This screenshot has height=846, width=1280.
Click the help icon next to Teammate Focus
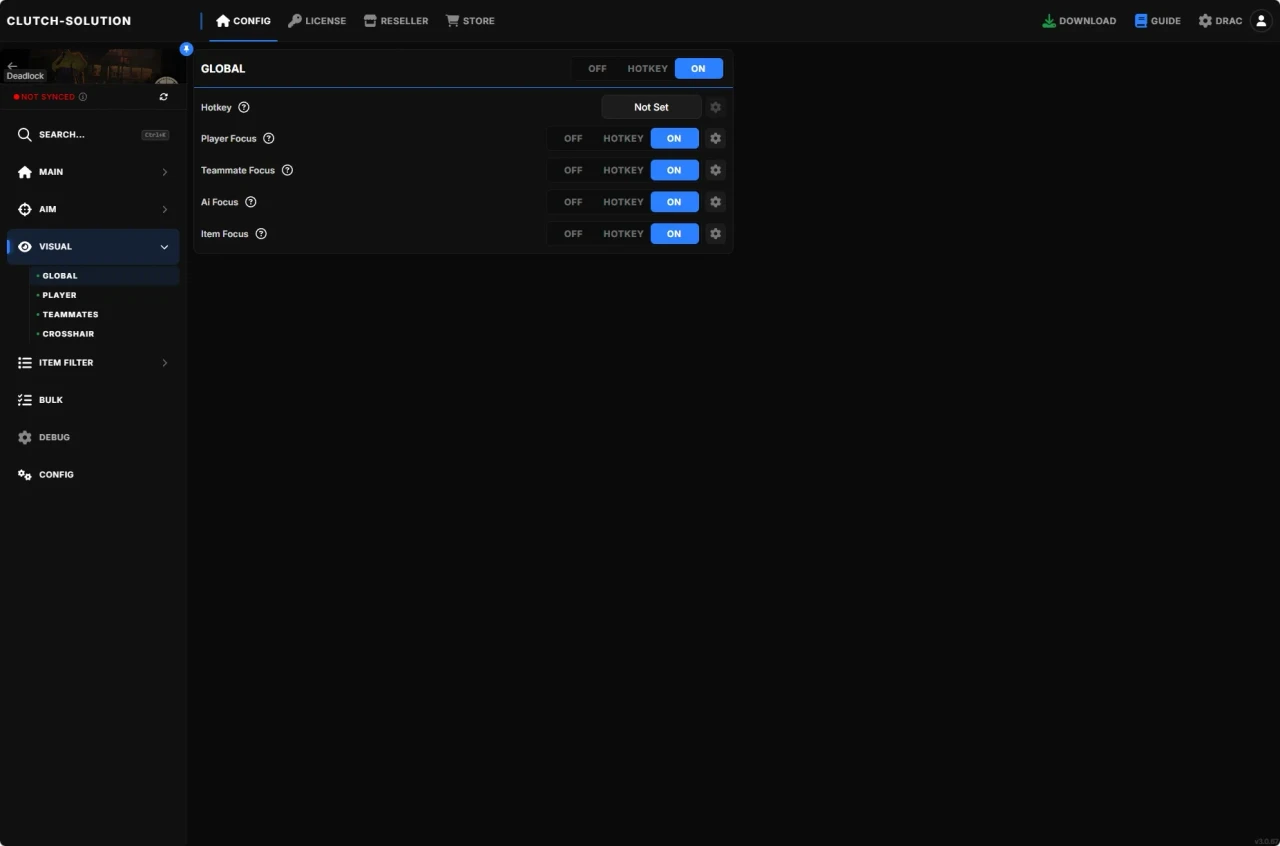tap(287, 170)
